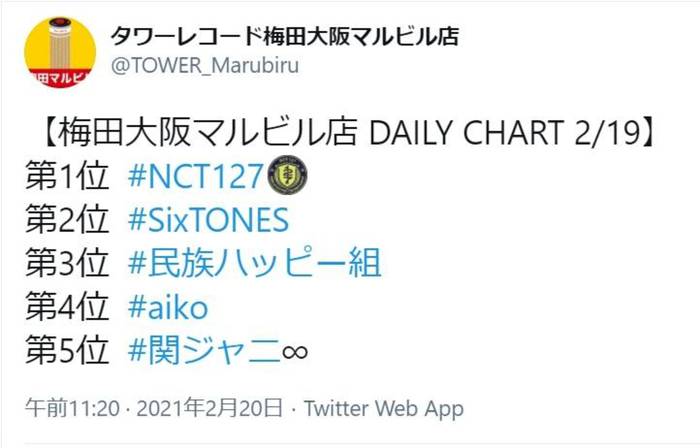Click the 第4位 rank label
Viewport: 700px width, 448px height.
[x=67, y=307]
